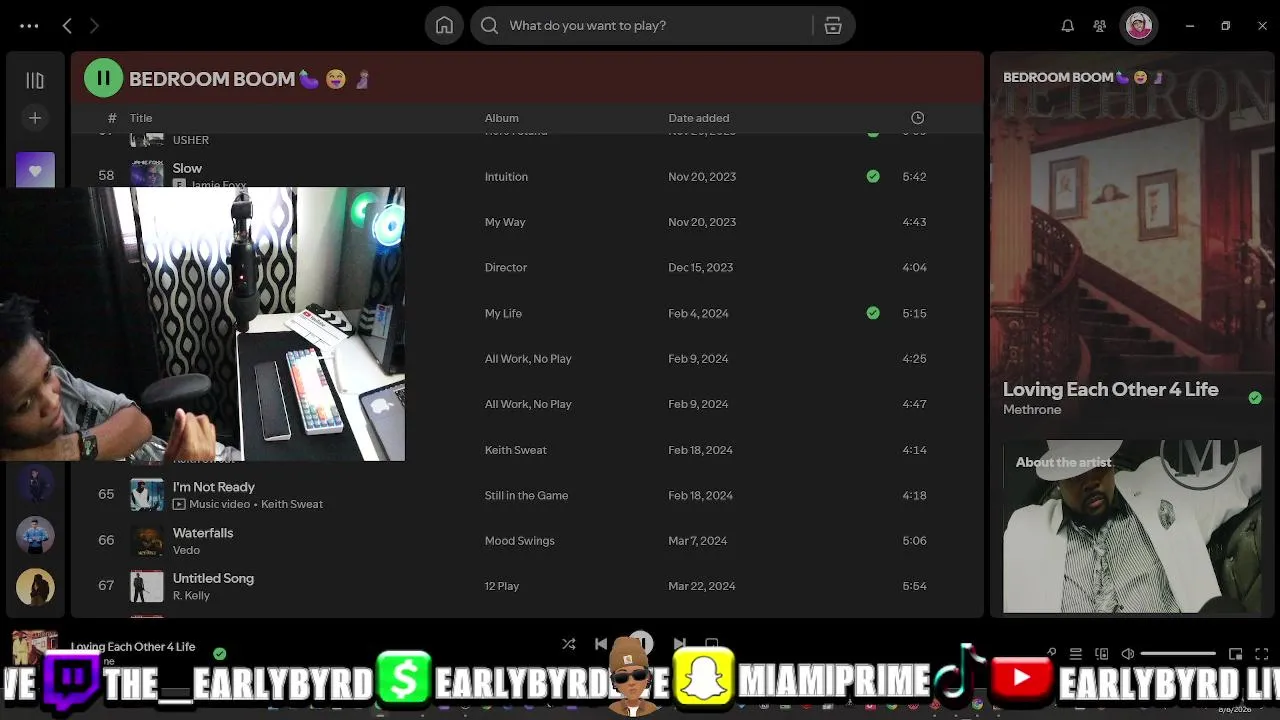Open the profile avatar menu
Image resolution: width=1280 pixels, height=720 pixels.
click(1139, 26)
